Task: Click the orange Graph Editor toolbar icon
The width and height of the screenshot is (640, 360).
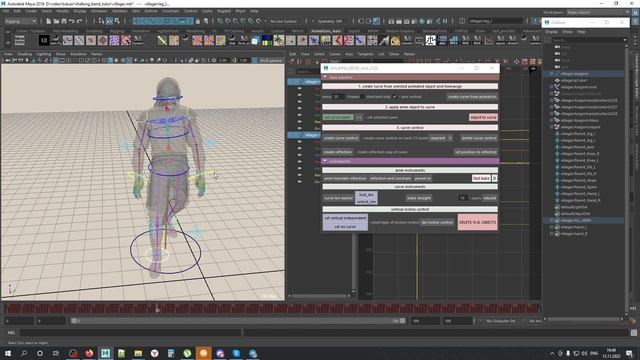Action: pyautogui.click(x=524, y=62)
